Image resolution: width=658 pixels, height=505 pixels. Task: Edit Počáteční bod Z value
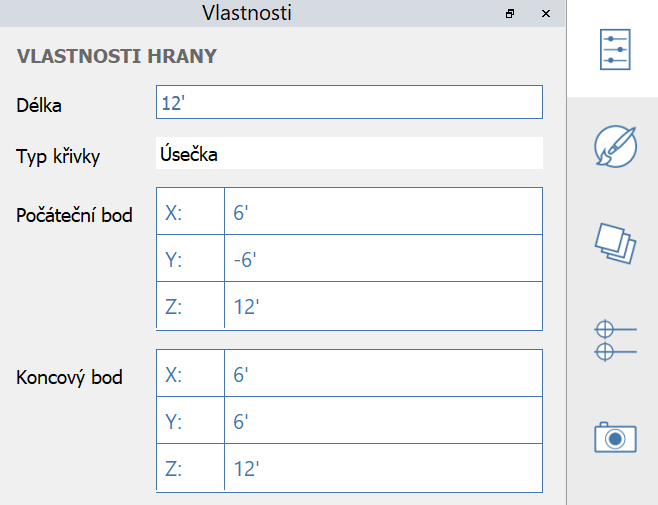pos(382,306)
